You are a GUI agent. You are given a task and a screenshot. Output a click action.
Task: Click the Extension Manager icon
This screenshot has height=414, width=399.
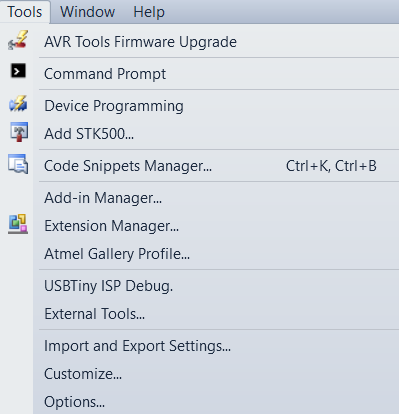click(18, 224)
